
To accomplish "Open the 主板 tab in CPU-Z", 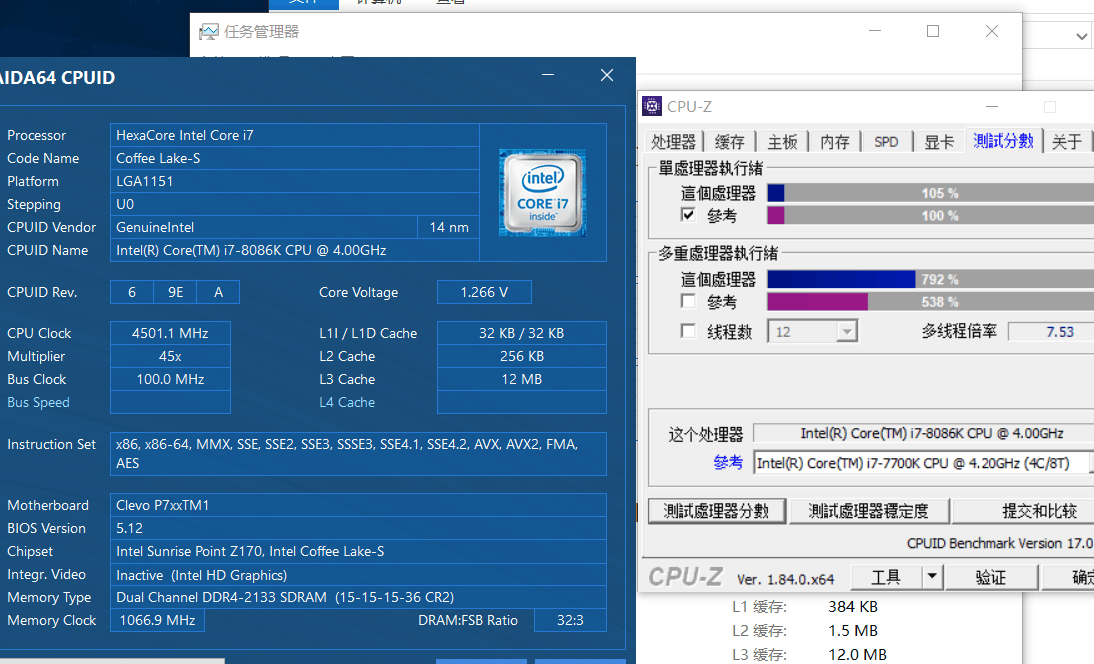I will coord(782,142).
